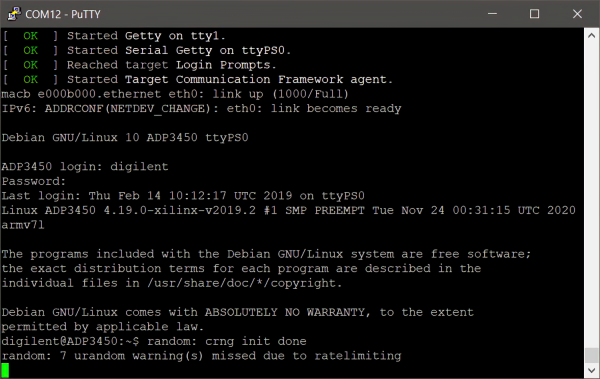
Task: Click the scrollbar up arrow
Action: [x=592, y=36]
